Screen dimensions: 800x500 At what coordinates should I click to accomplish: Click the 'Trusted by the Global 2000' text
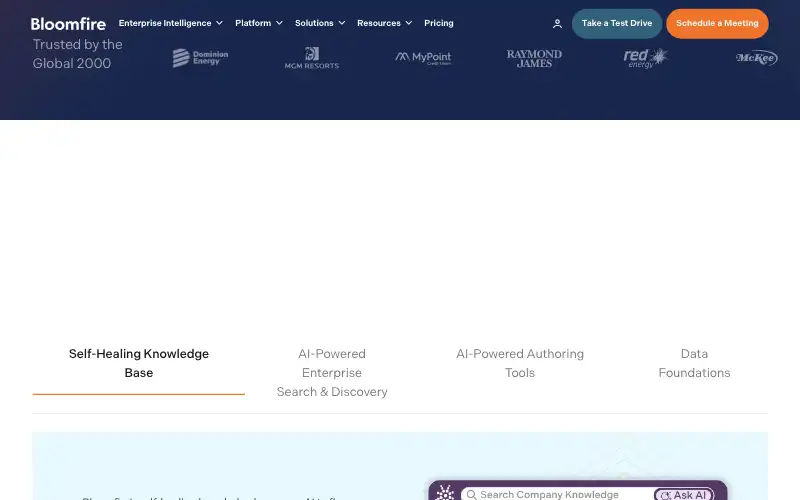click(x=78, y=54)
